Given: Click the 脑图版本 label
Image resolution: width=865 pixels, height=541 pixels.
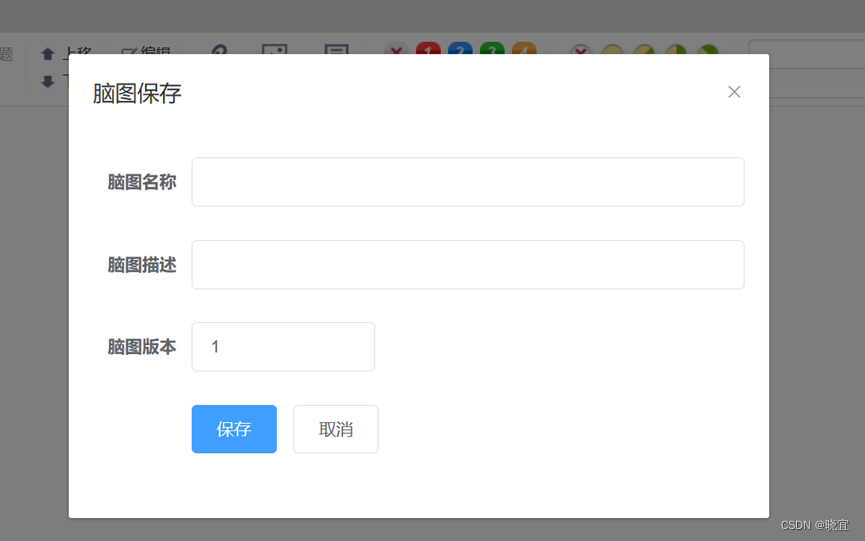Looking at the screenshot, I should (x=142, y=347).
